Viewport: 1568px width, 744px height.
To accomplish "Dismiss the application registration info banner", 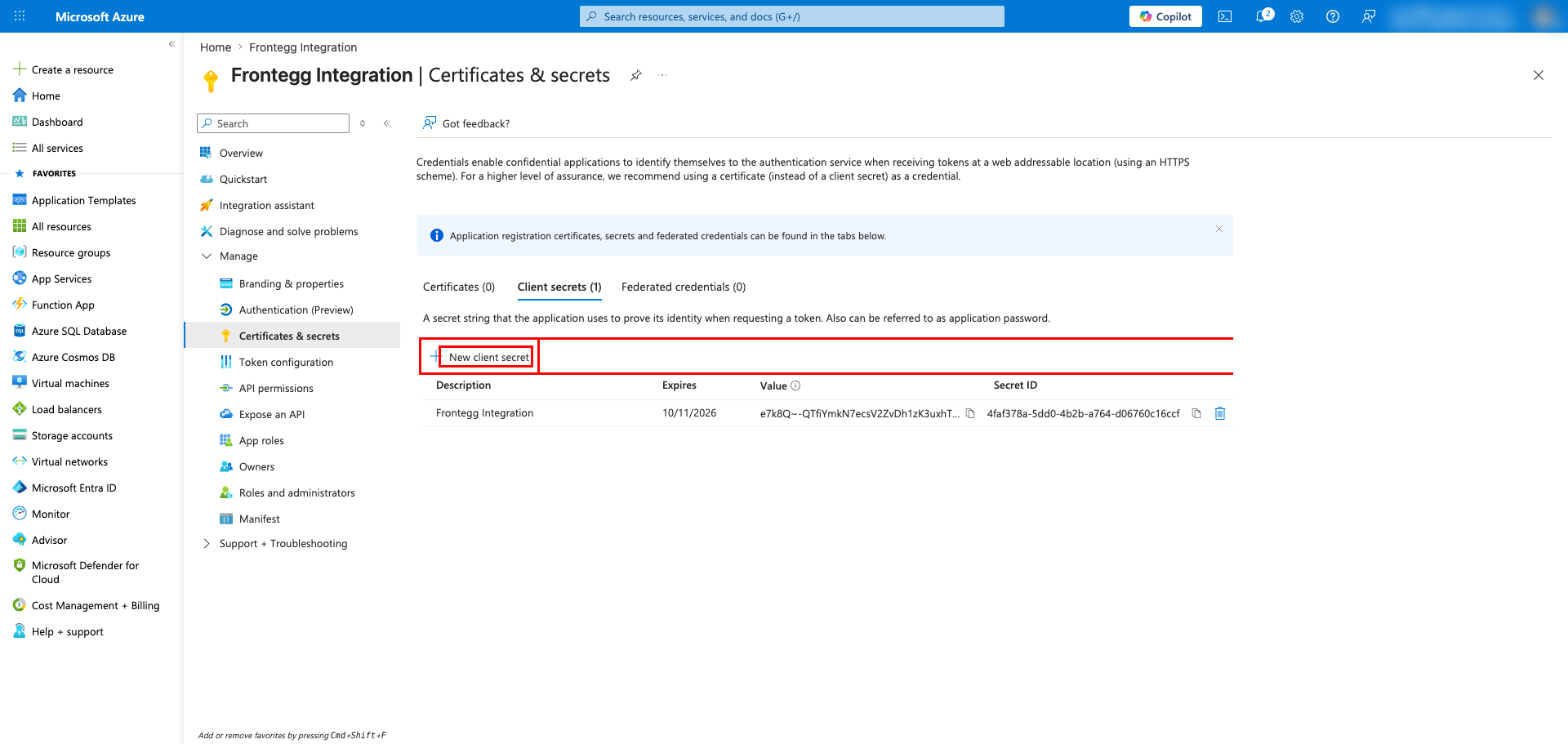I will coord(1219,229).
